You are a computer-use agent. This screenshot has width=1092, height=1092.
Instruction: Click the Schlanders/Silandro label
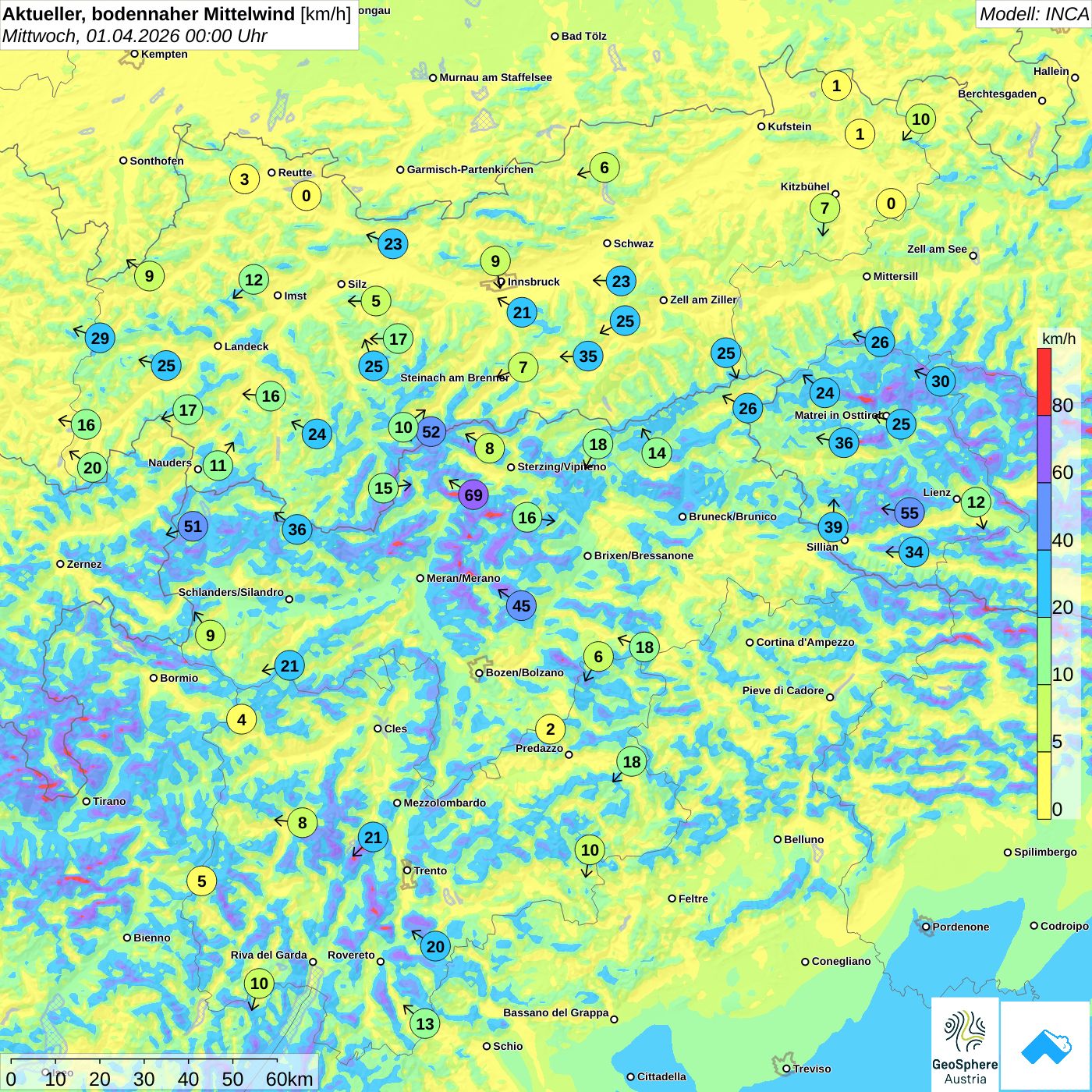coord(231,592)
